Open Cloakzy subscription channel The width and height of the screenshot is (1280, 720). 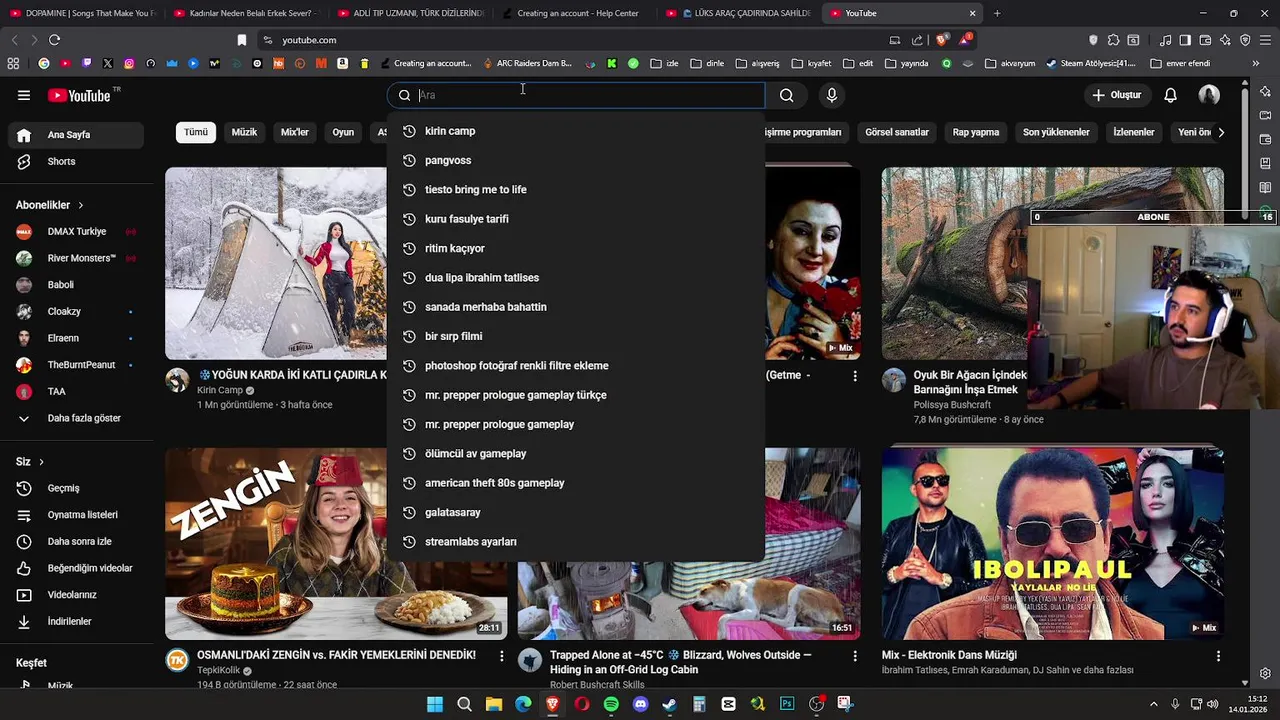pos(76,312)
